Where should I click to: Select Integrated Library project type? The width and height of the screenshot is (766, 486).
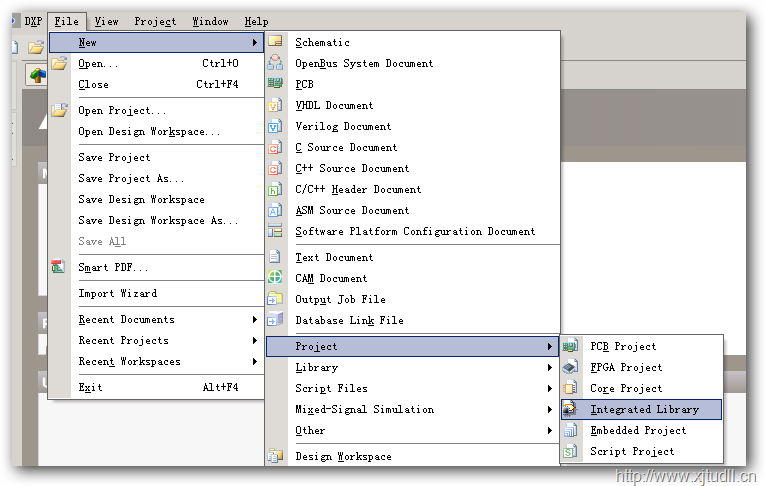(x=644, y=409)
